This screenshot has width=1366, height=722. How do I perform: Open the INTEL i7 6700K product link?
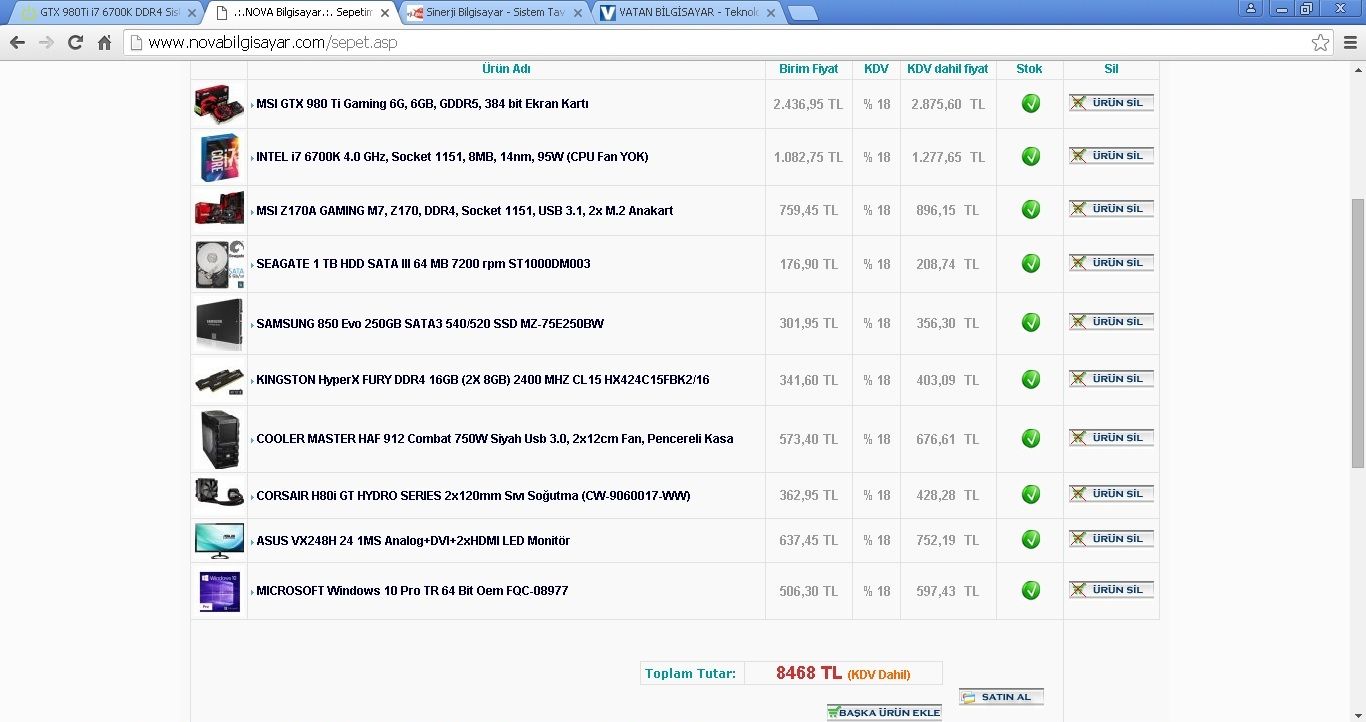click(x=452, y=157)
